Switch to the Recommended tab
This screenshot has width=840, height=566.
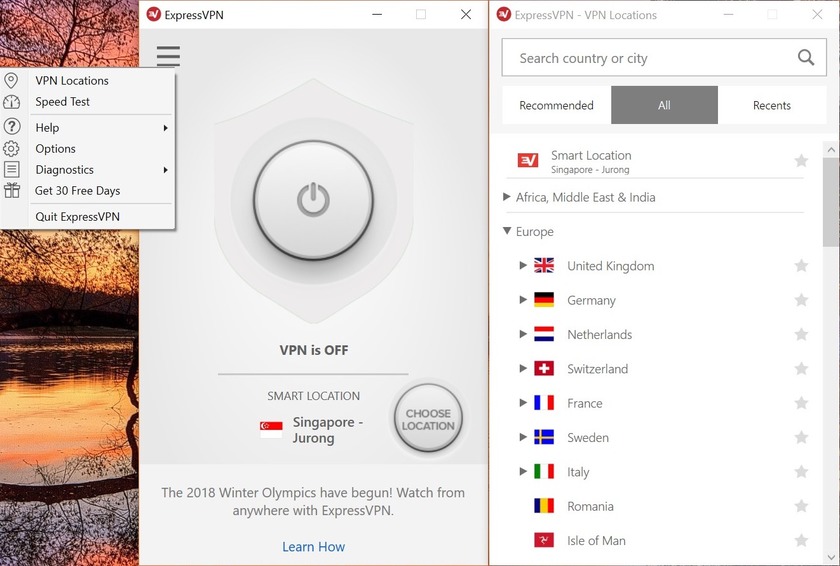(557, 105)
